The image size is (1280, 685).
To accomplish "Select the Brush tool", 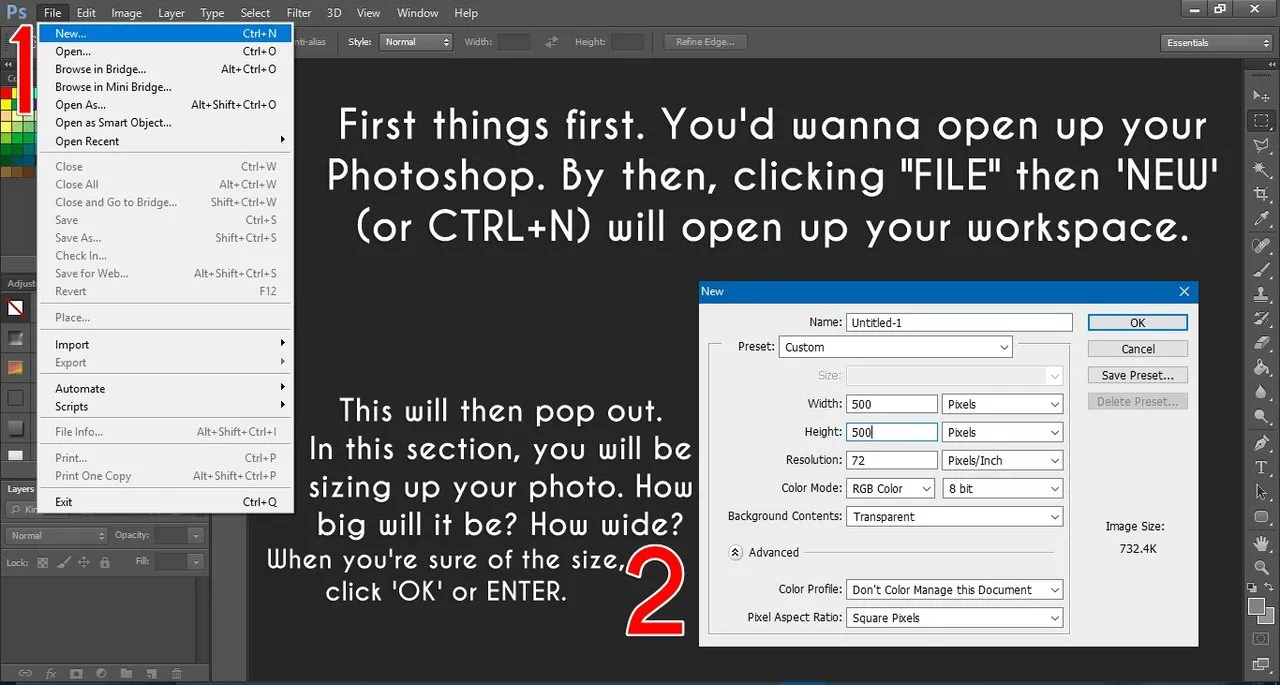I will click(1261, 270).
